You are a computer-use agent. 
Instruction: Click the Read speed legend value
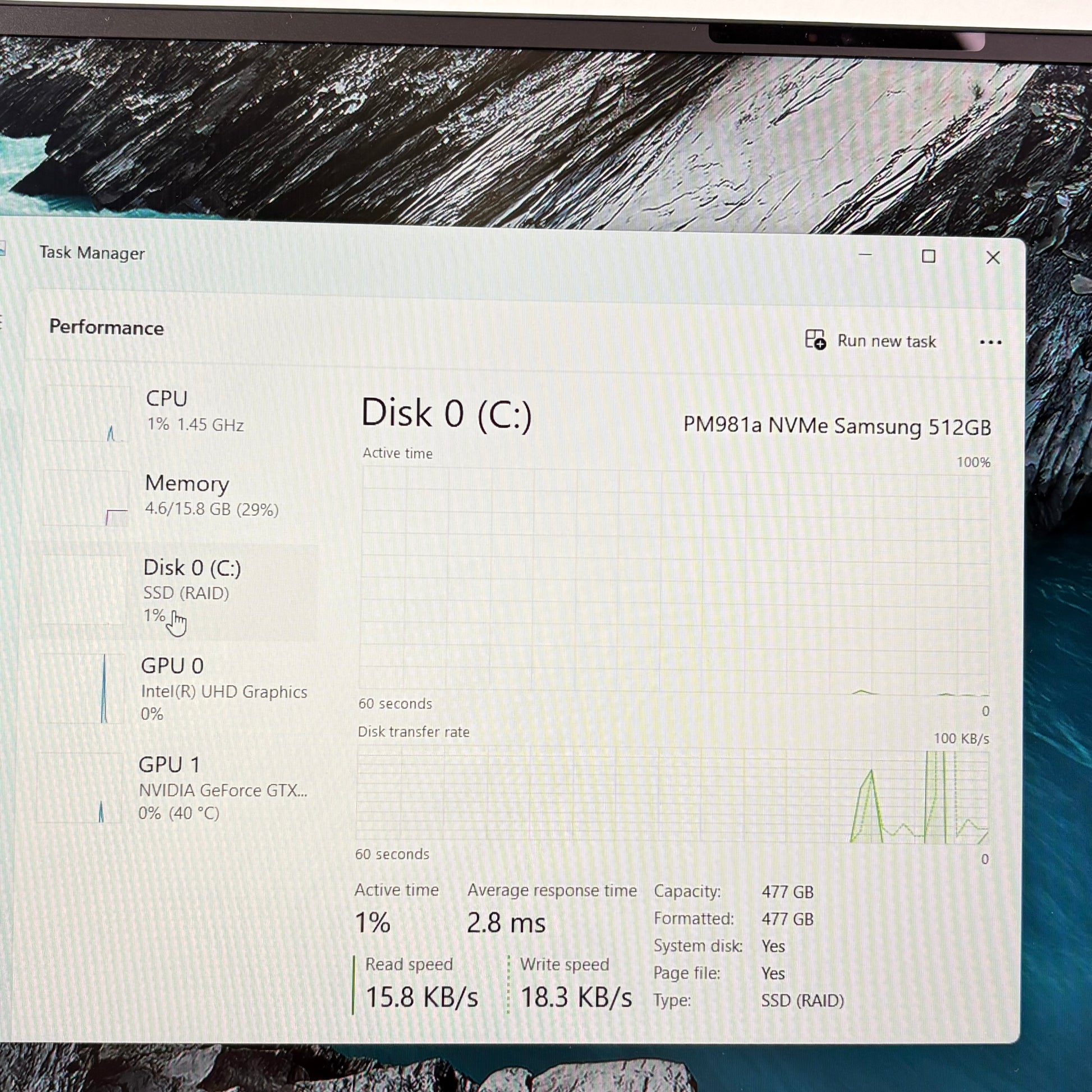point(421,997)
